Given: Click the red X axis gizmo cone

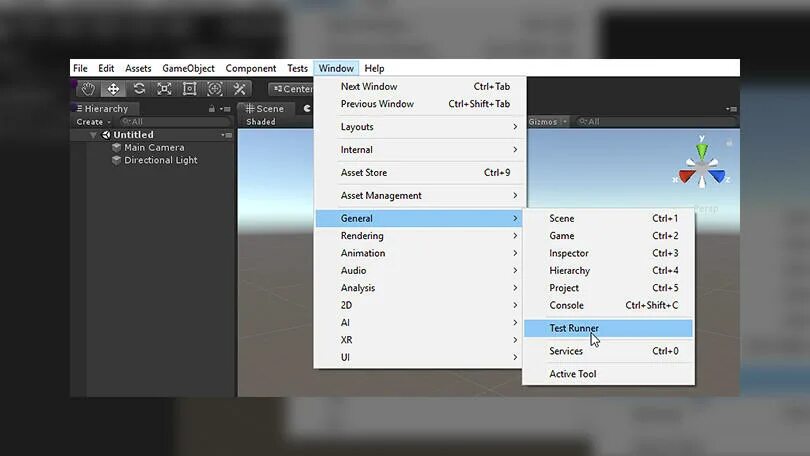Looking at the screenshot, I should [x=687, y=177].
